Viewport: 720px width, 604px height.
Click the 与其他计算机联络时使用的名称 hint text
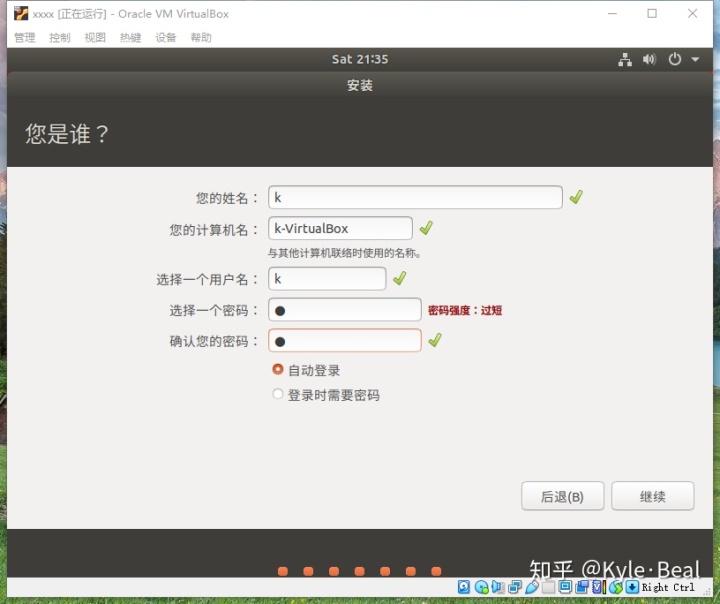point(345,253)
